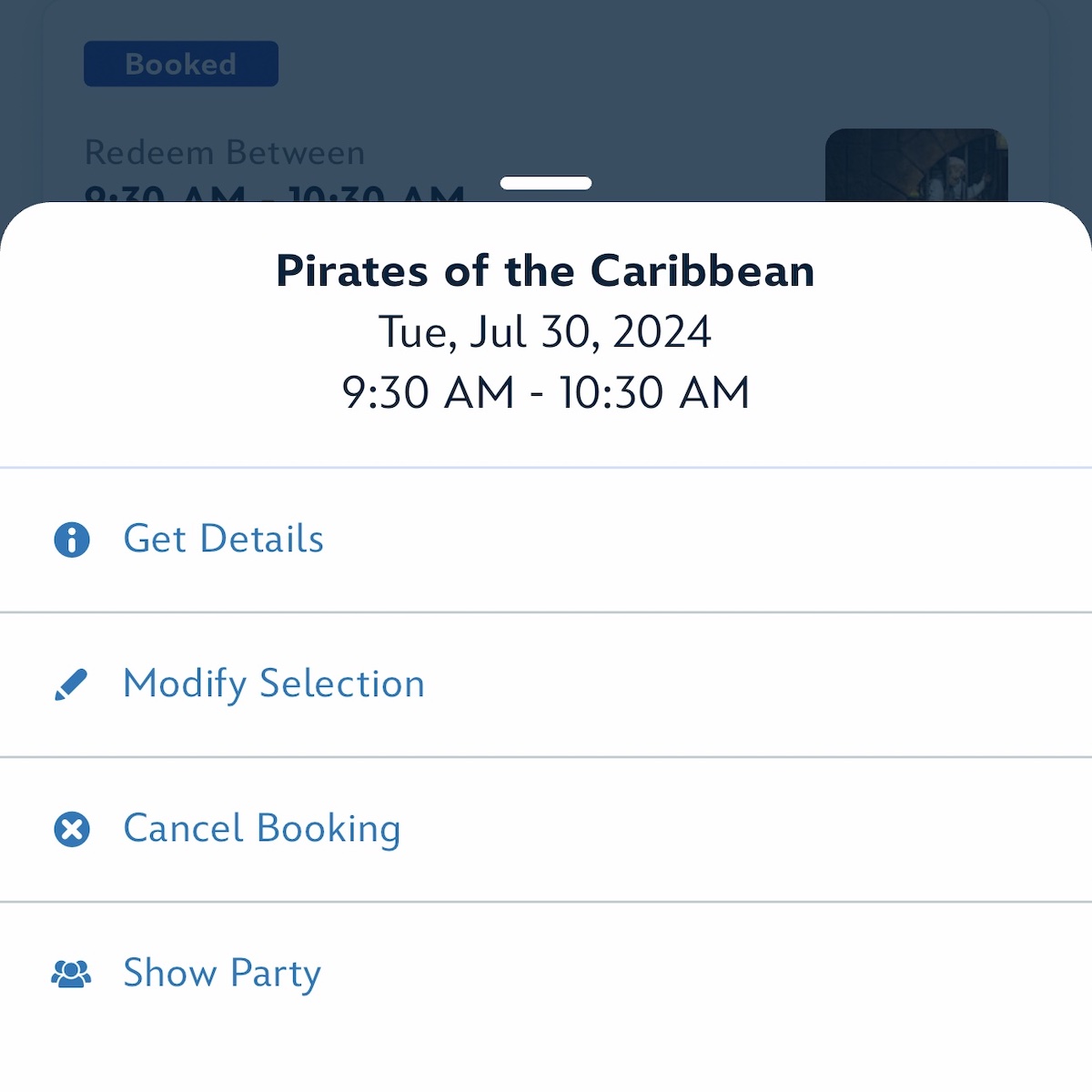The width and height of the screenshot is (1092, 1092).
Task: Click the Booked status badge
Action: (181, 64)
